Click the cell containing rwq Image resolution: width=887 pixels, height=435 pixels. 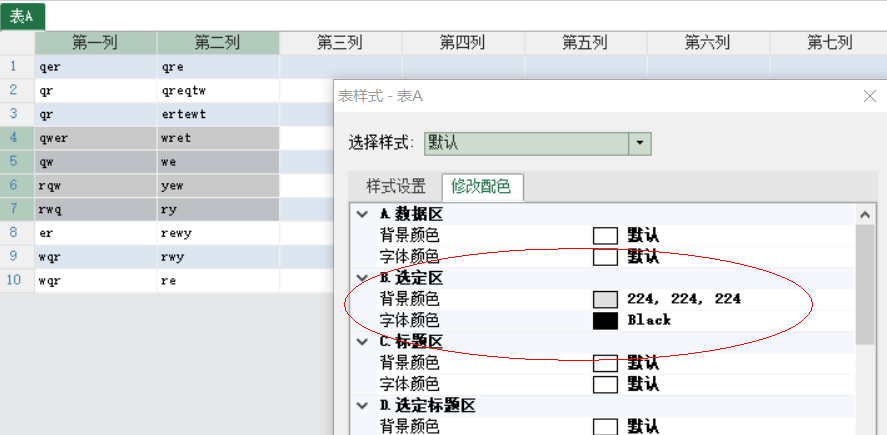[96, 209]
